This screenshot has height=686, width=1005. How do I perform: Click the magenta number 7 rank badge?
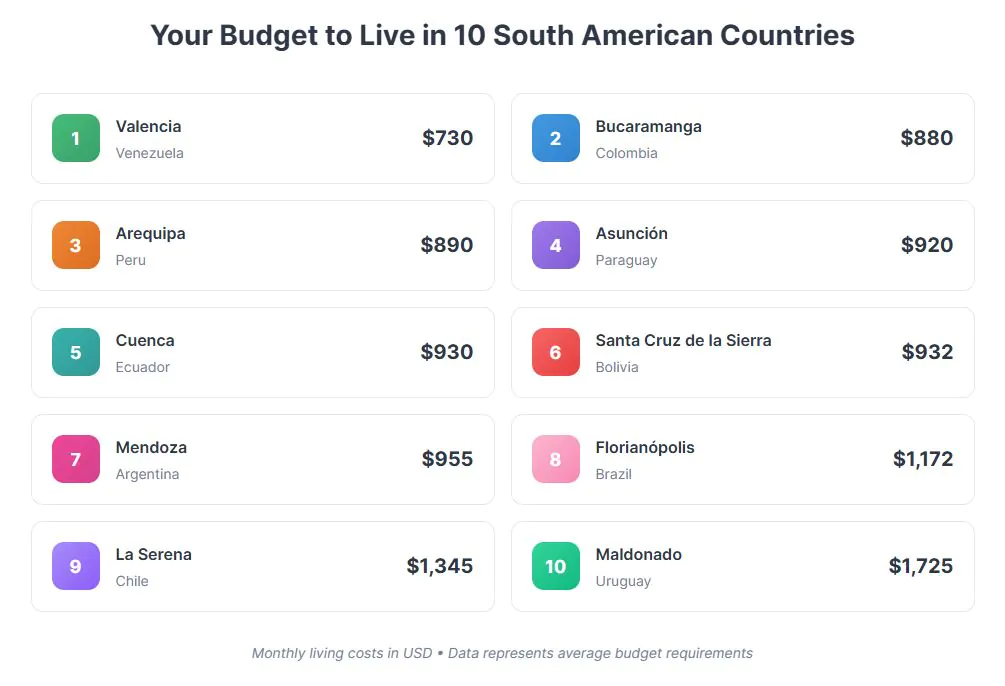(76, 459)
